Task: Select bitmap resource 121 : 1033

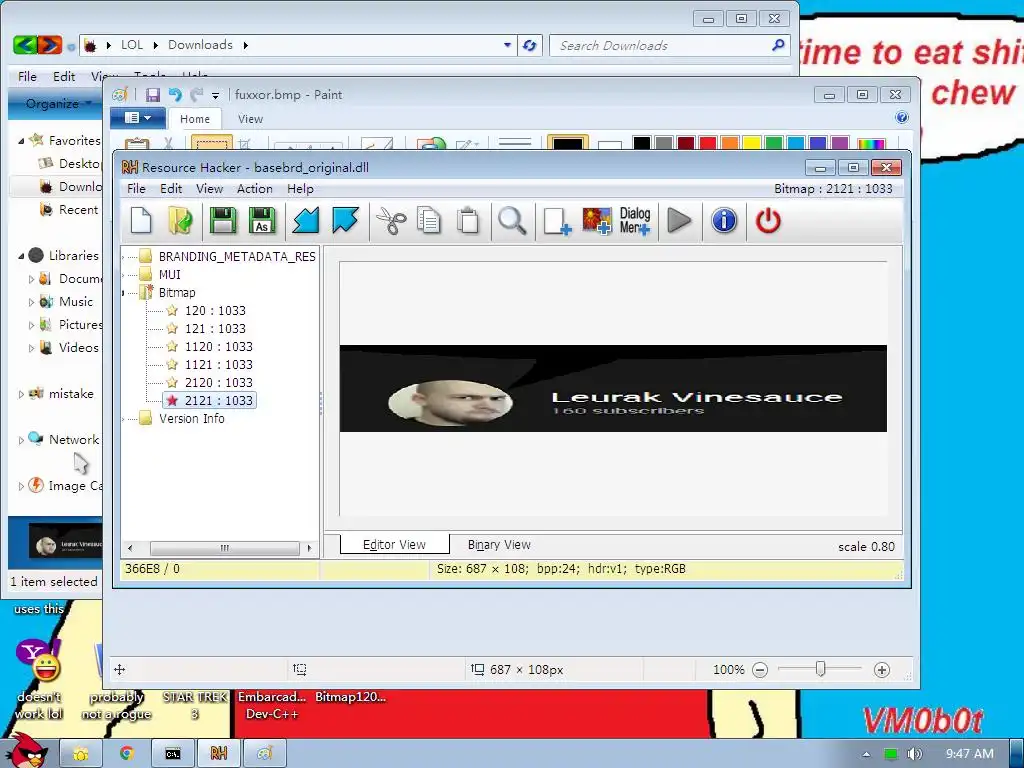Action: [x=215, y=328]
